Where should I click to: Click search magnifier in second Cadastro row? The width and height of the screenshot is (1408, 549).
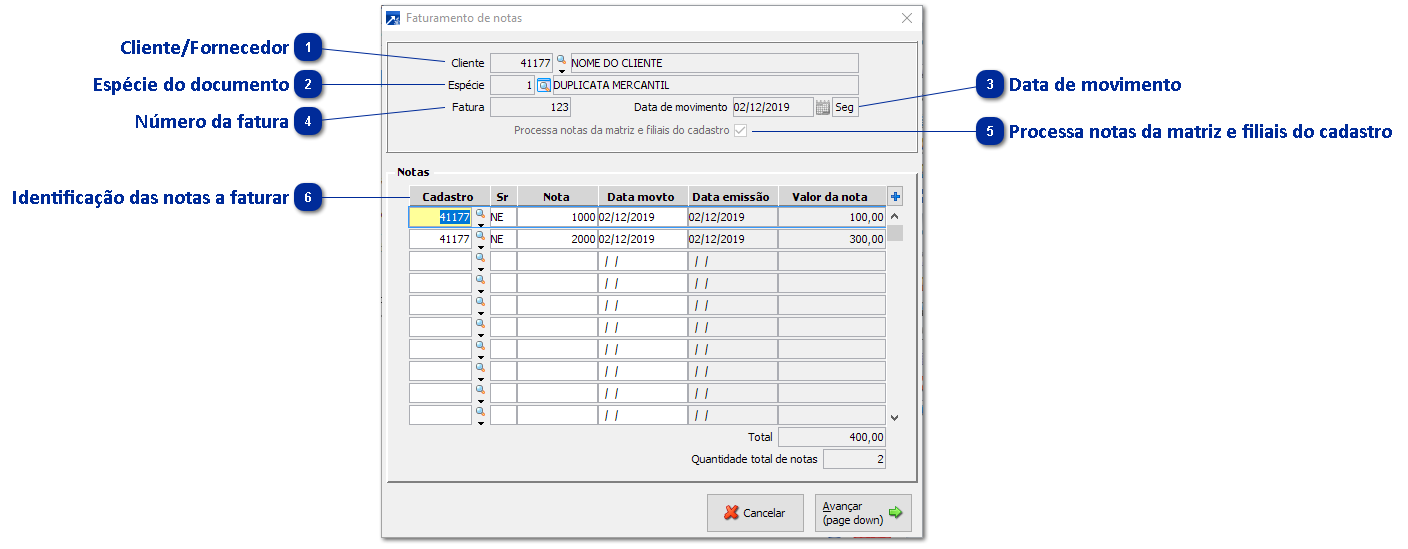point(480,236)
